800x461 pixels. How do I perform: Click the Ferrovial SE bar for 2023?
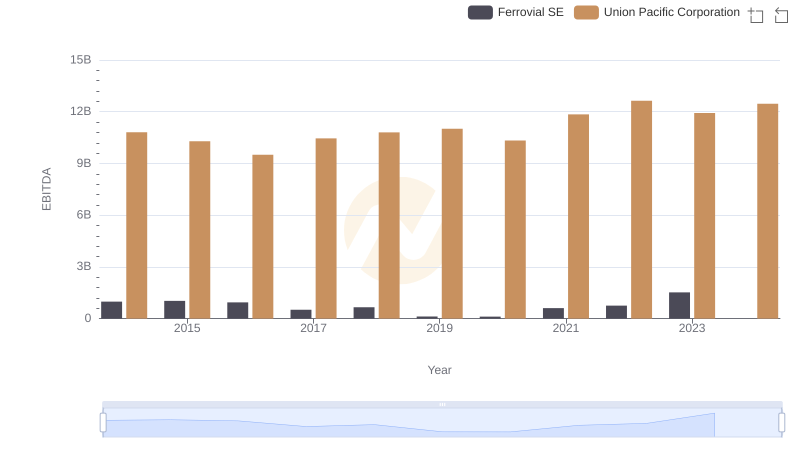[680, 305]
